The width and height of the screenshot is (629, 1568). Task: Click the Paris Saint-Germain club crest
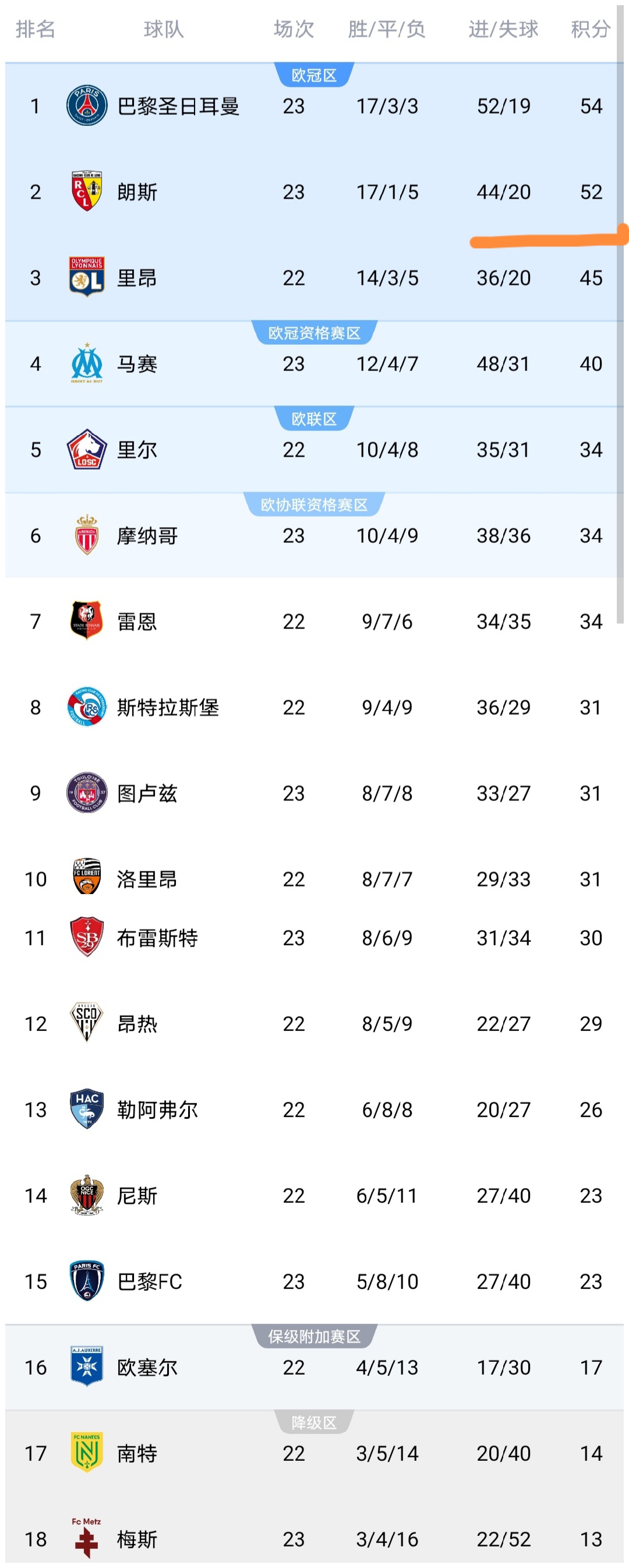tap(86, 106)
